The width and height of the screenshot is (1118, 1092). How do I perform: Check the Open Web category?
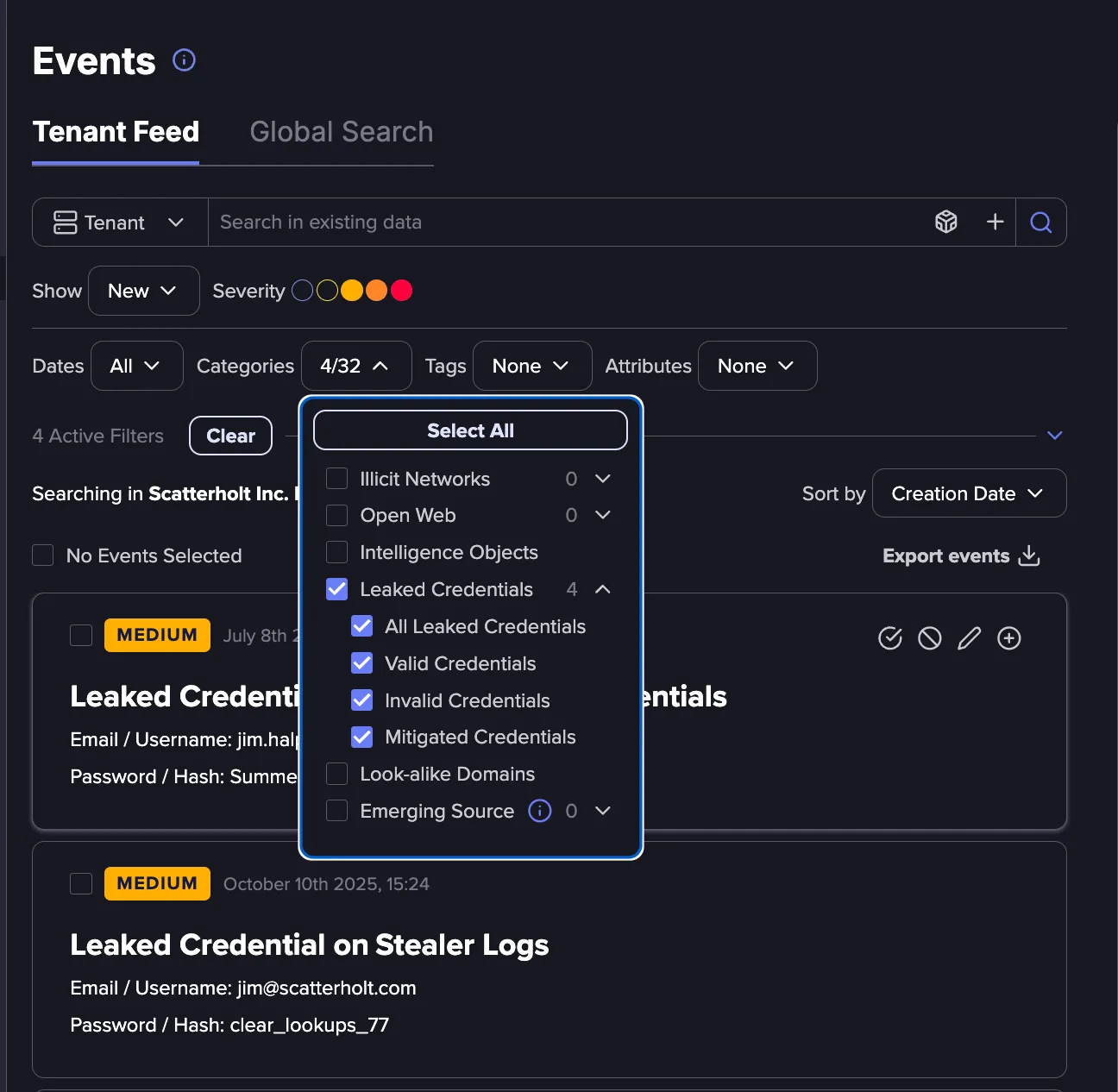[x=337, y=516]
